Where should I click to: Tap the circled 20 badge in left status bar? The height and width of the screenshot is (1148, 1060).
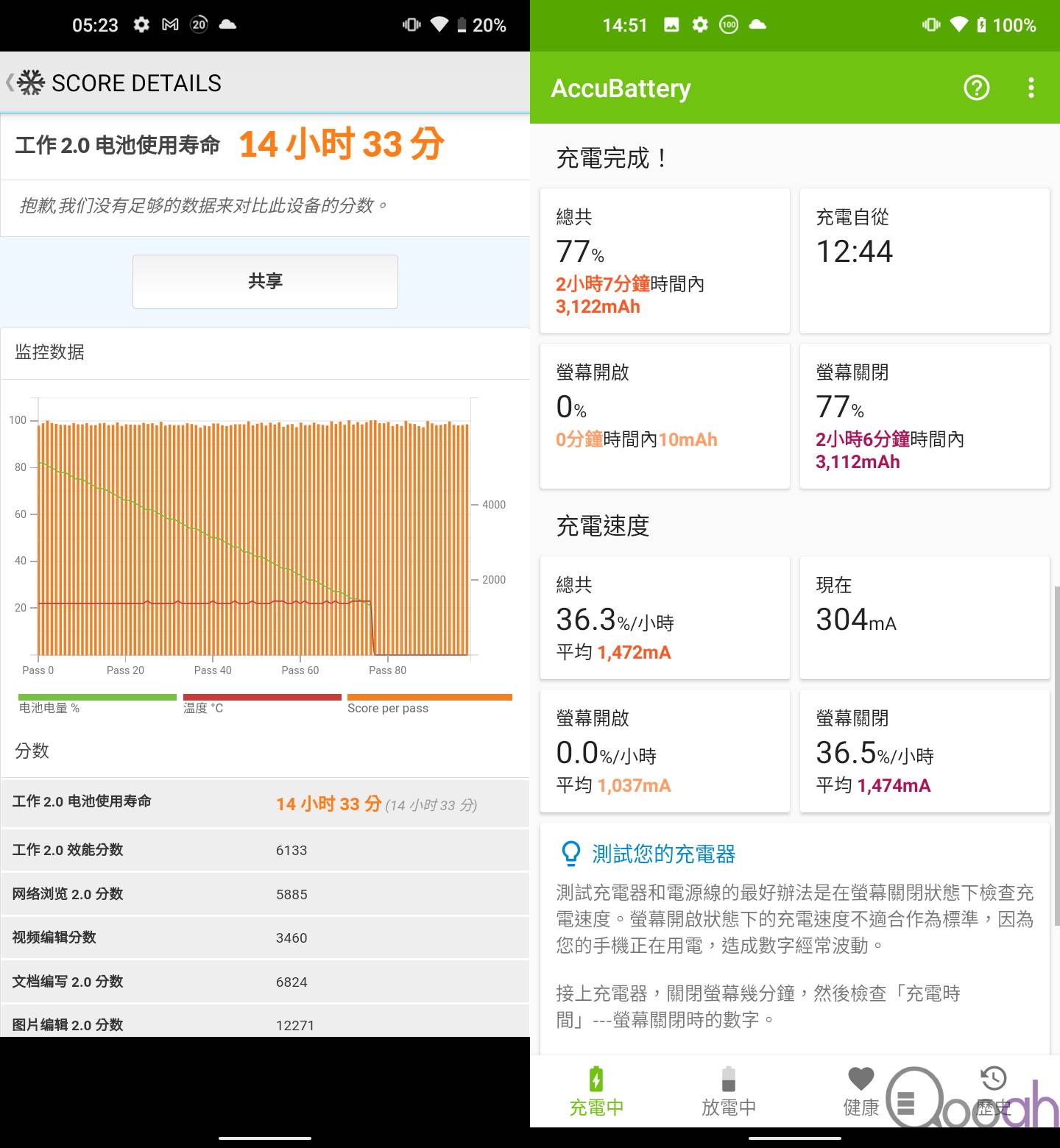pos(199,25)
